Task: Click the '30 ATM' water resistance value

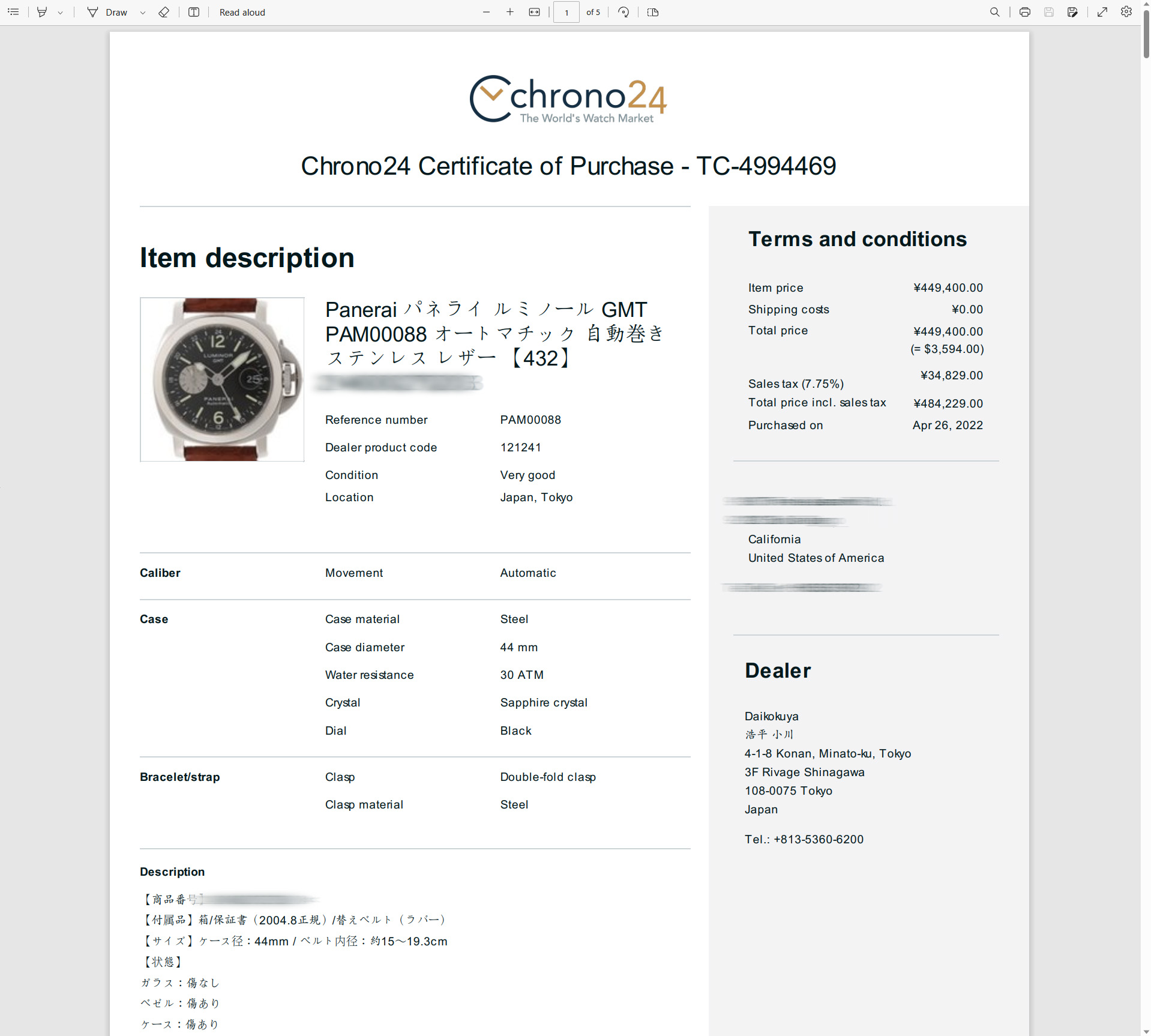Action: (x=522, y=675)
